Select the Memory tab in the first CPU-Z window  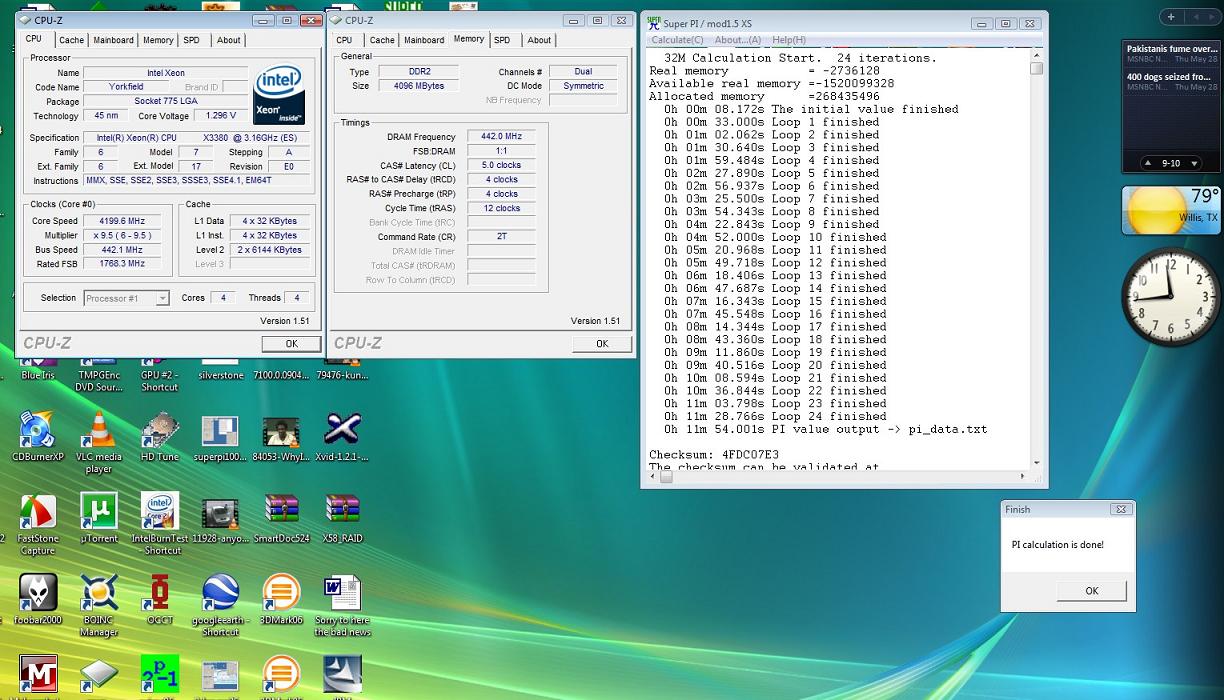click(x=158, y=40)
